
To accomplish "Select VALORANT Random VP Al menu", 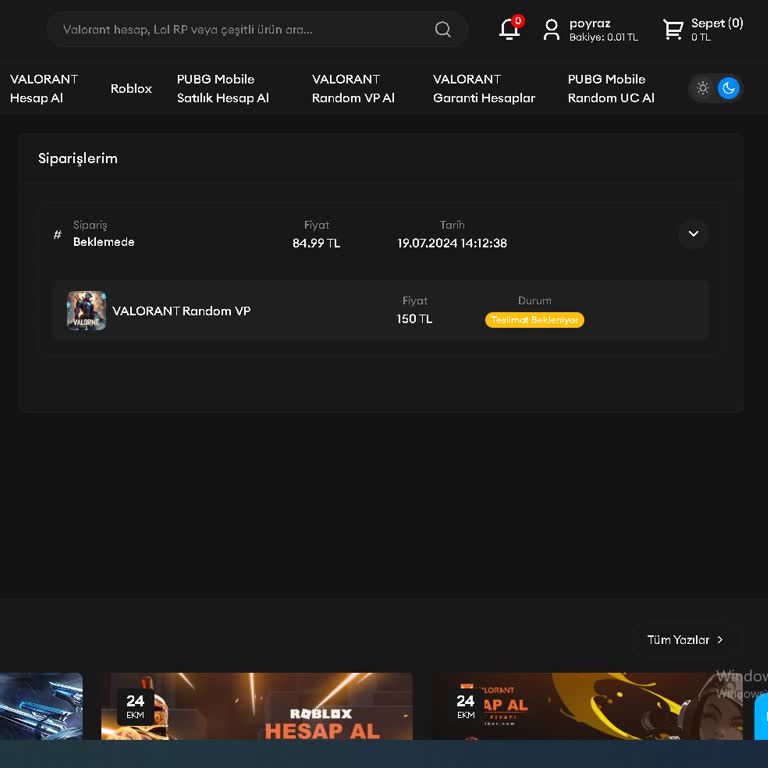I will pos(353,88).
